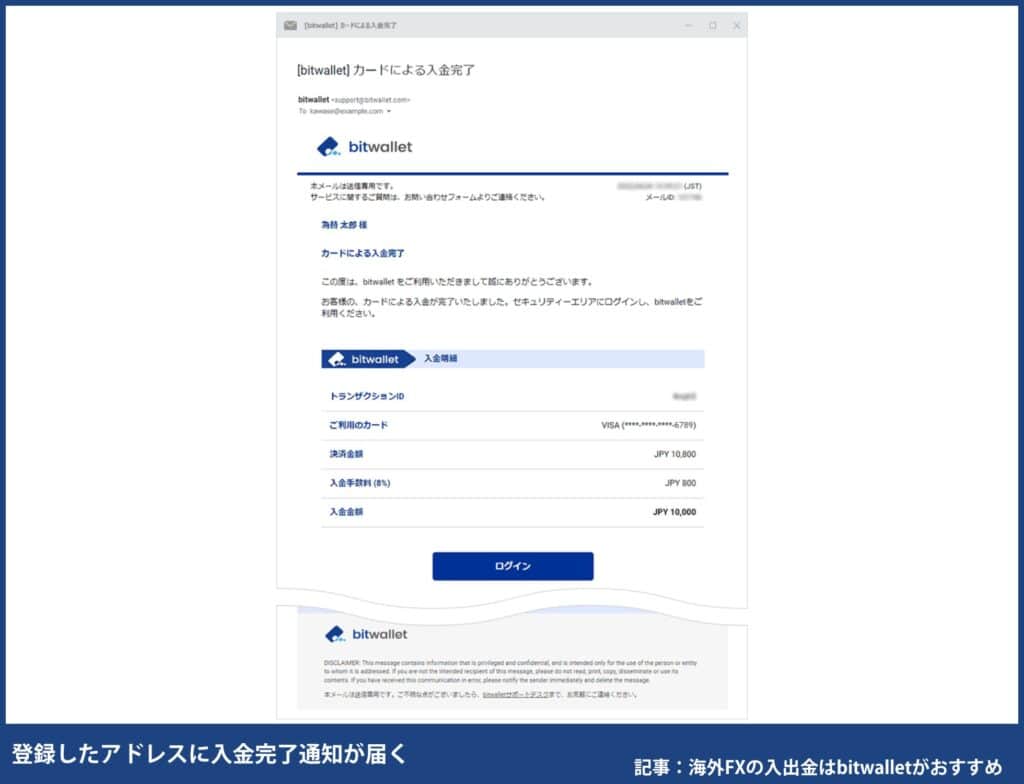Click the bitwallet logo in the email header

tap(364, 147)
